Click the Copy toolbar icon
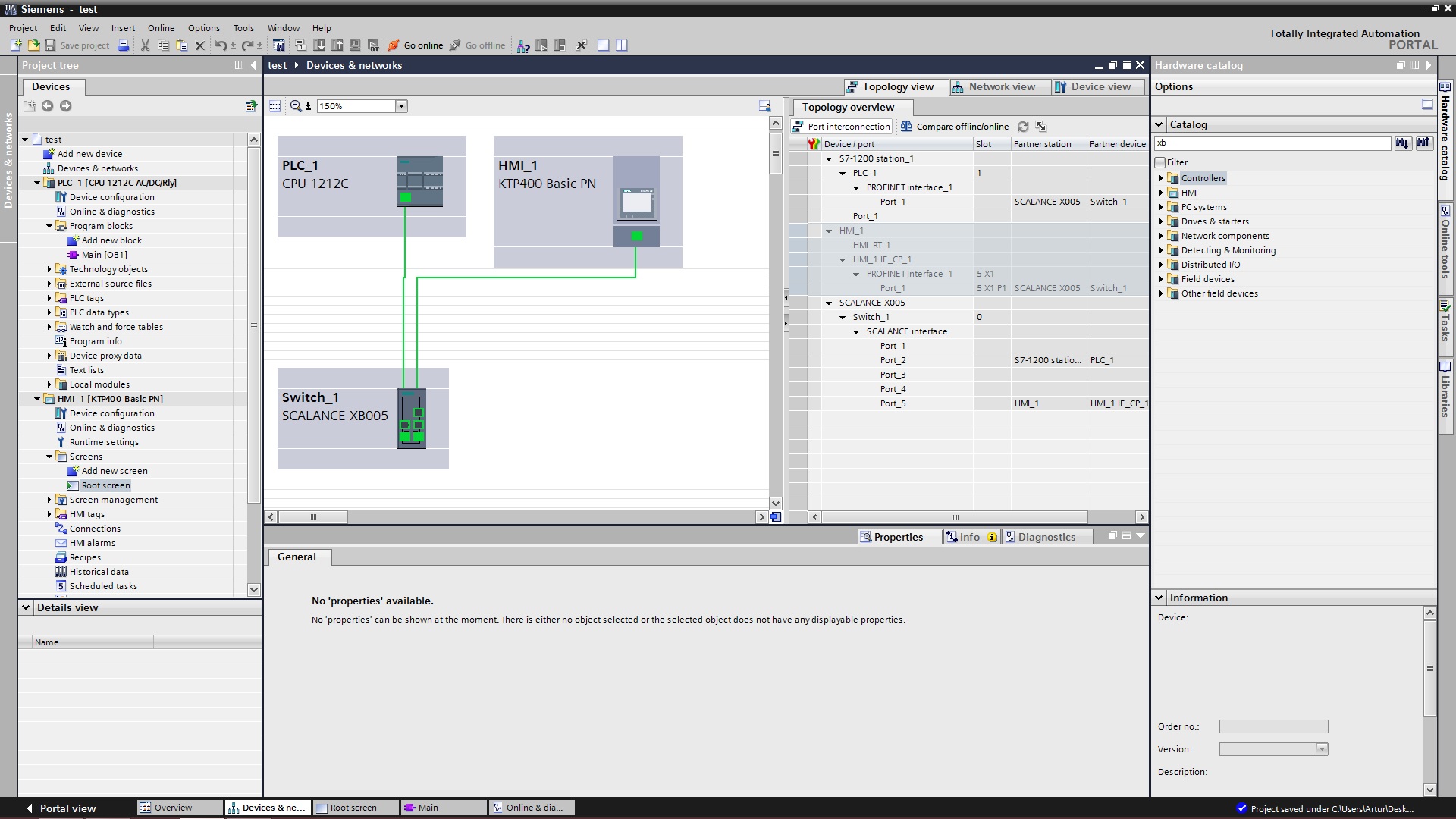Image resolution: width=1456 pixels, height=819 pixels. pos(163,45)
